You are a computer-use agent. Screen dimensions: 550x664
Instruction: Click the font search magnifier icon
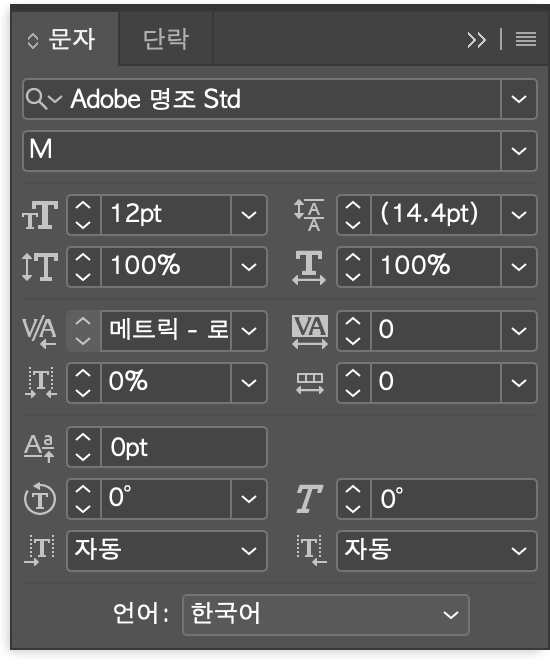pyautogui.click(x=36, y=100)
